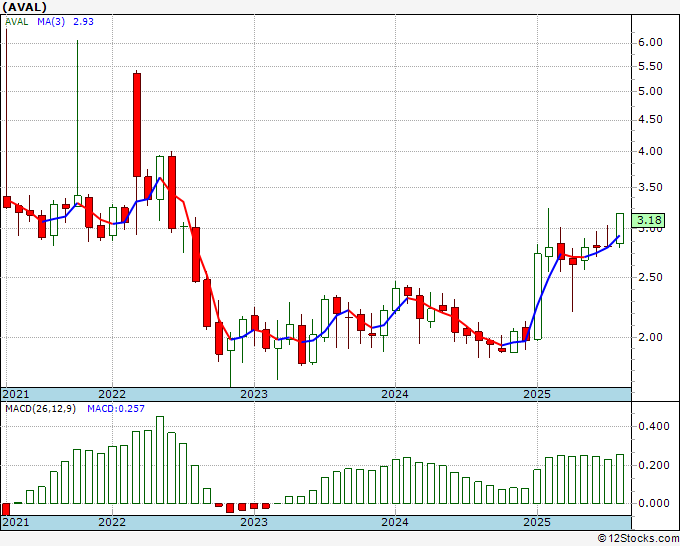680x546 pixels.
Task: Click the tallest MACD histogram bar in 2022
Action: (160, 460)
